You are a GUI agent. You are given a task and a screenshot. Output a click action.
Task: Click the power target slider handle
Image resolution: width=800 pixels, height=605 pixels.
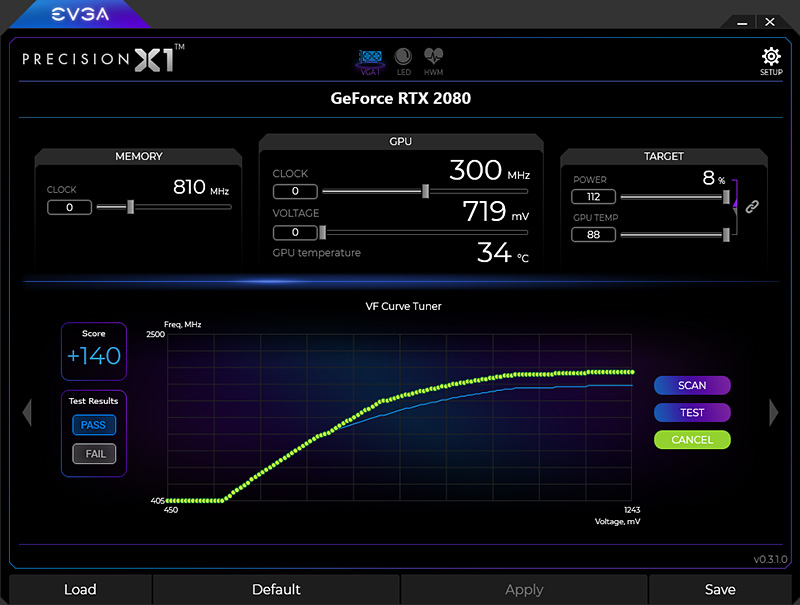tap(726, 197)
